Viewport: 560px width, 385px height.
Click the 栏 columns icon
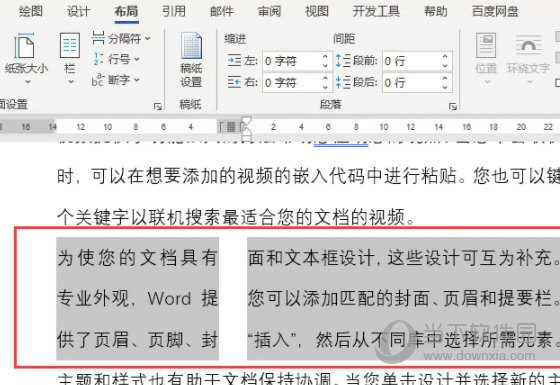coord(70,45)
